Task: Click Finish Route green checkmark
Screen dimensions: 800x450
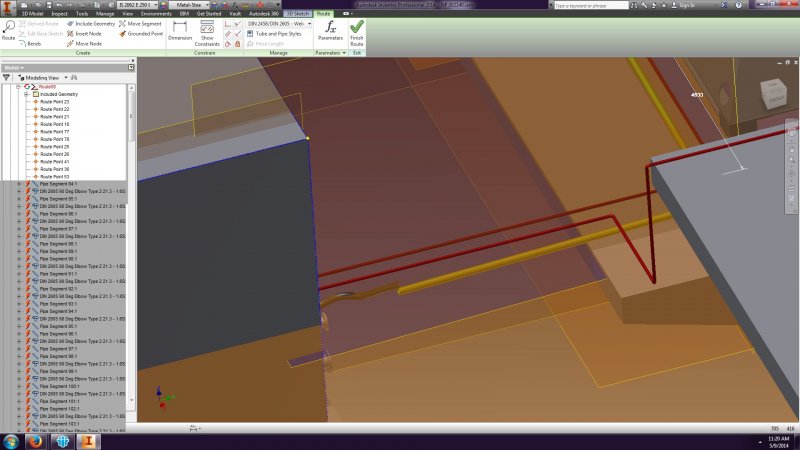Action: tap(357, 31)
